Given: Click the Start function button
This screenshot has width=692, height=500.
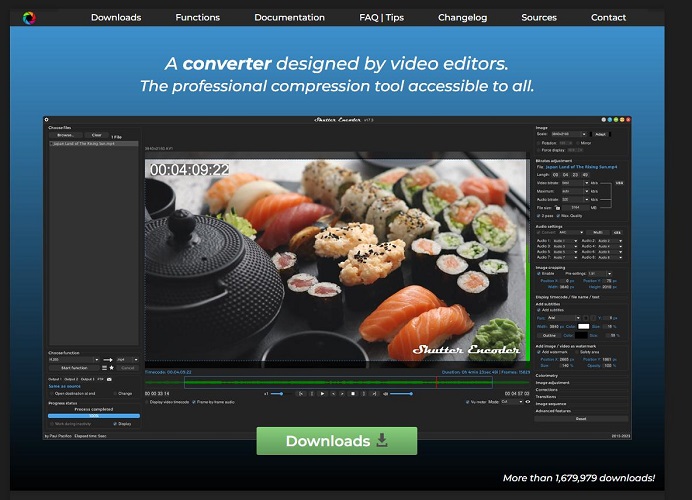Looking at the screenshot, I should [74, 368].
